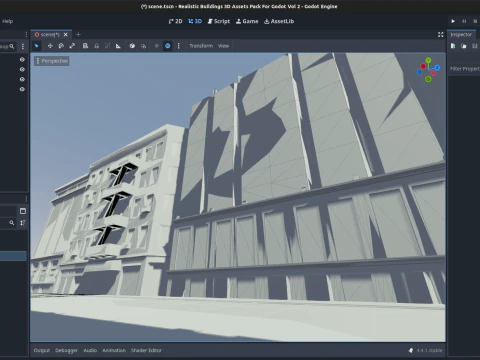Open the Transform menu
This screenshot has height=360, width=480.
pyautogui.click(x=201, y=46)
